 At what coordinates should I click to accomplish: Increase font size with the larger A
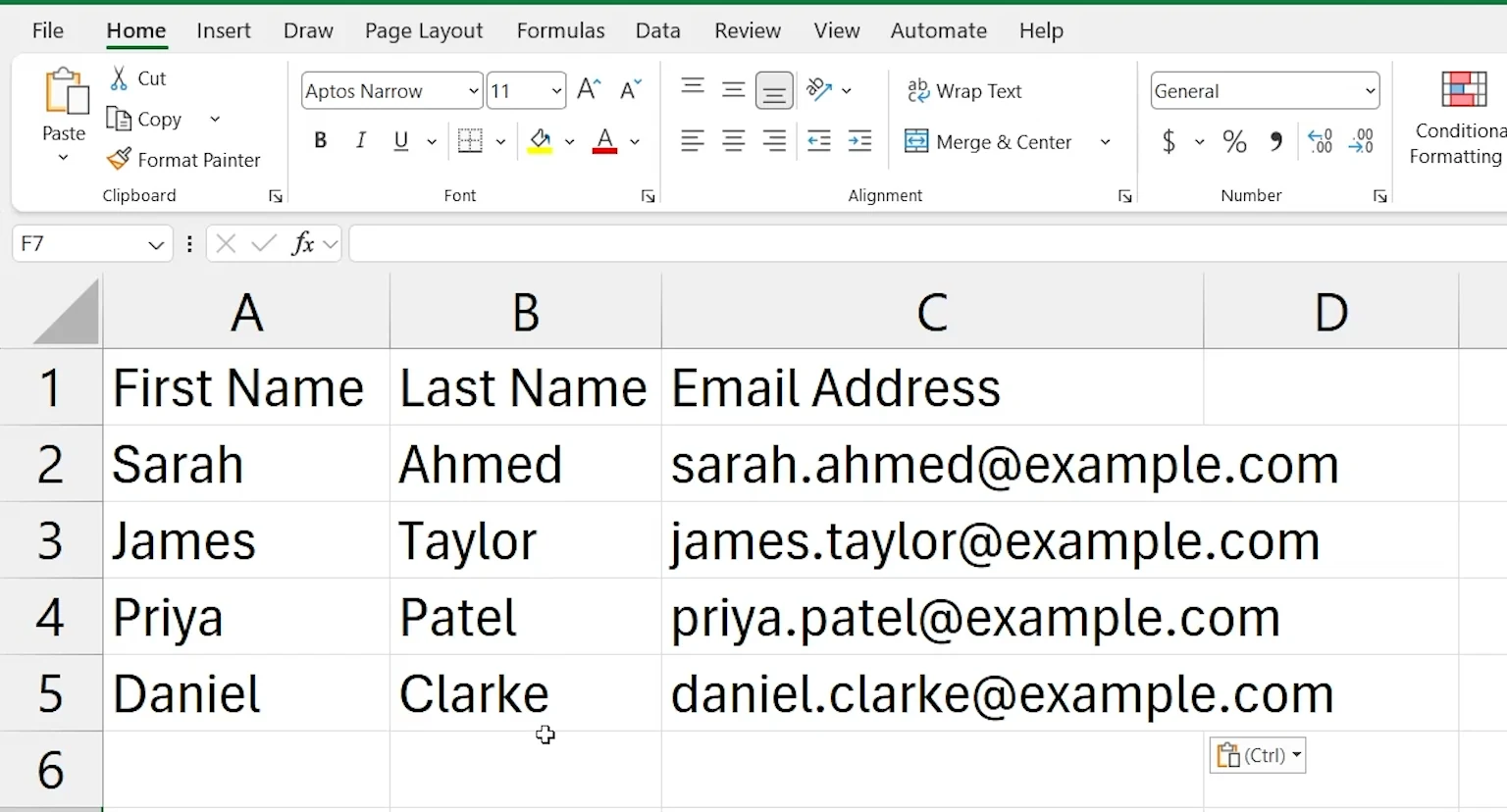589,90
